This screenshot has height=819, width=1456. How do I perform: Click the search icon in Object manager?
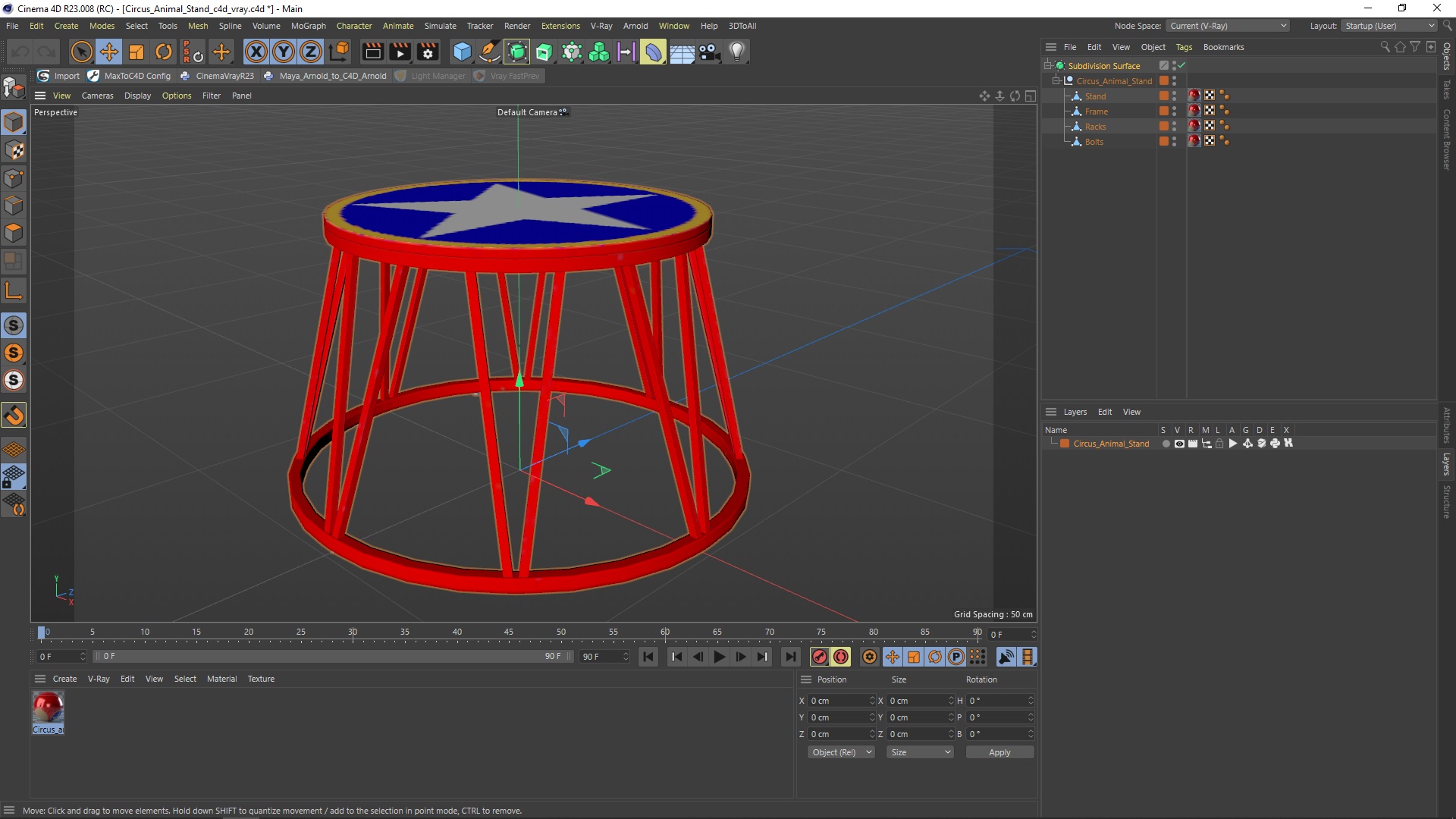tap(1385, 47)
